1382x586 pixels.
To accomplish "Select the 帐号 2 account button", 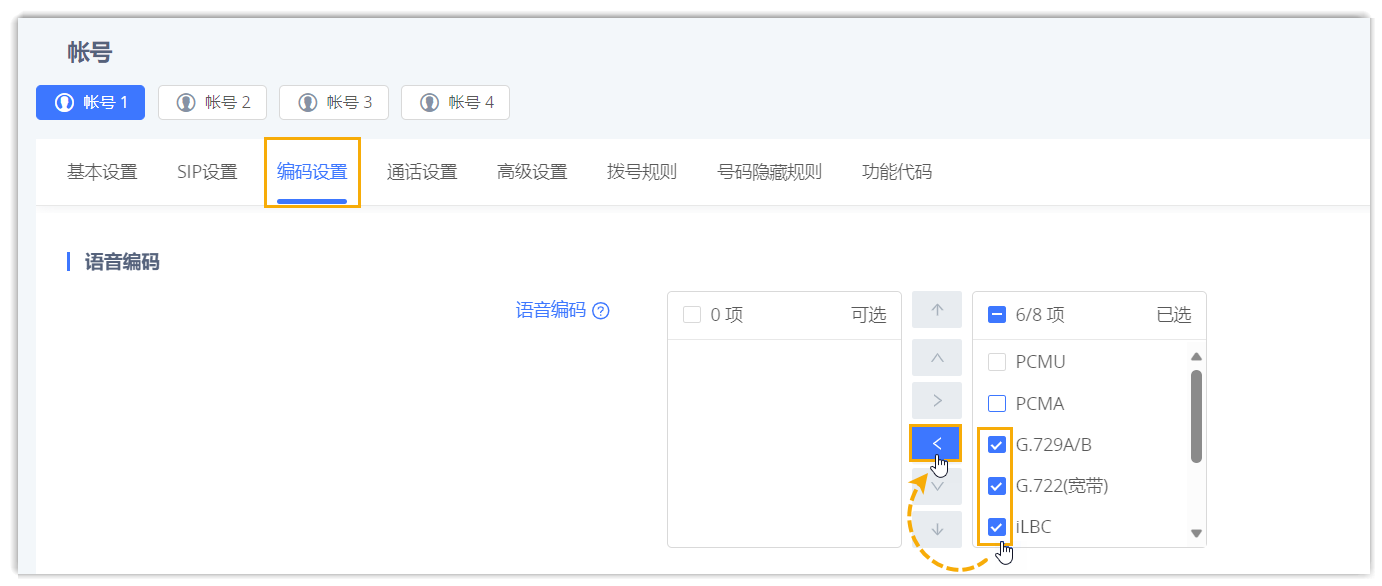I will point(213,102).
